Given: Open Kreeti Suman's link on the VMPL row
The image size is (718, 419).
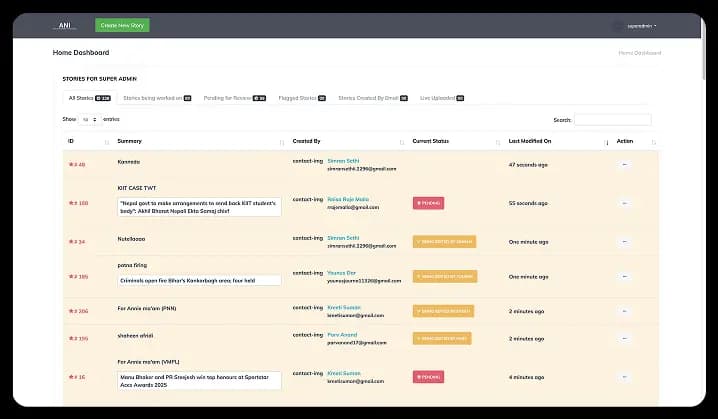Looking at the screenshot, I should [344, 373].
